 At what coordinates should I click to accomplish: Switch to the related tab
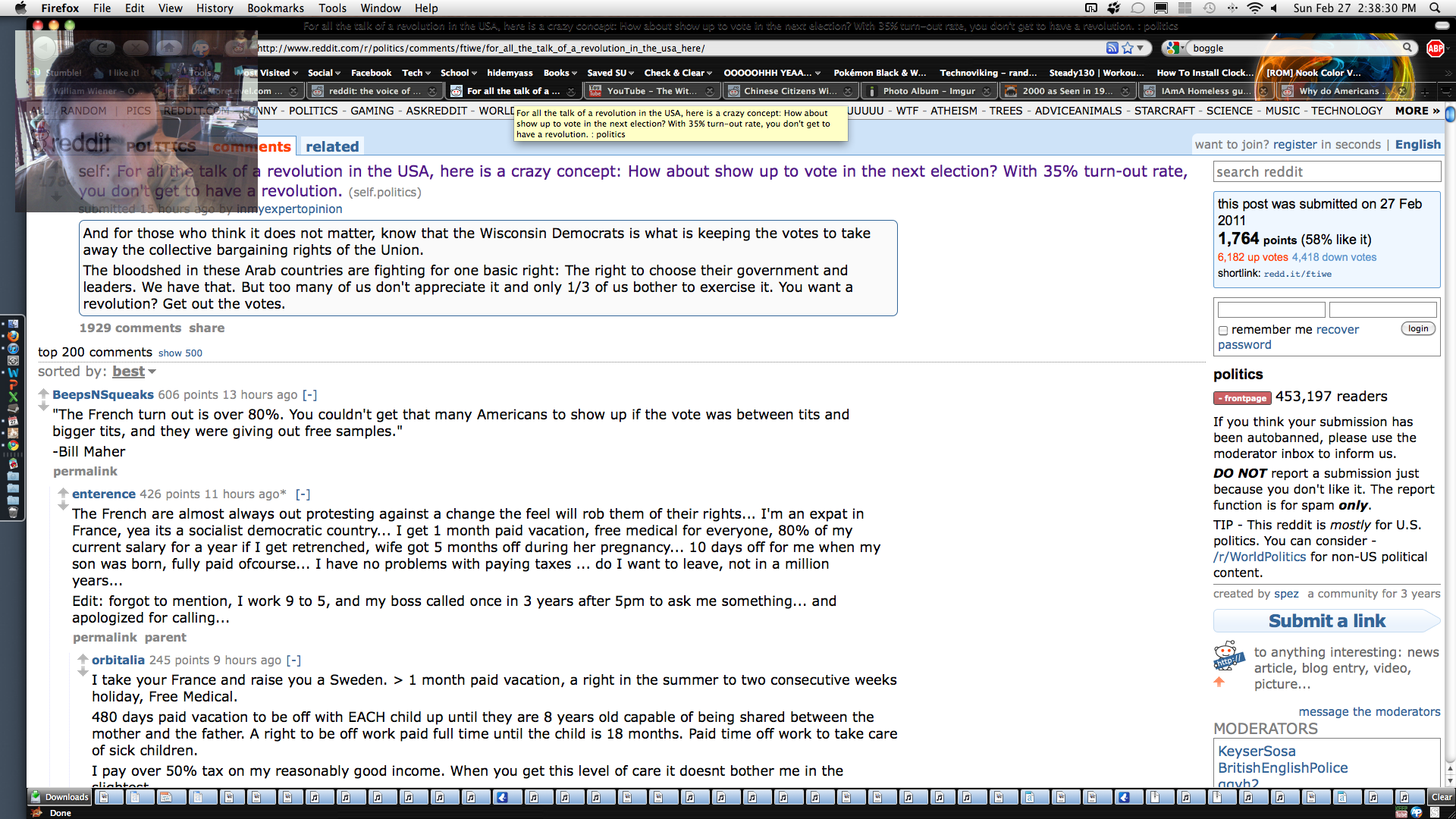tap(332, 146)
